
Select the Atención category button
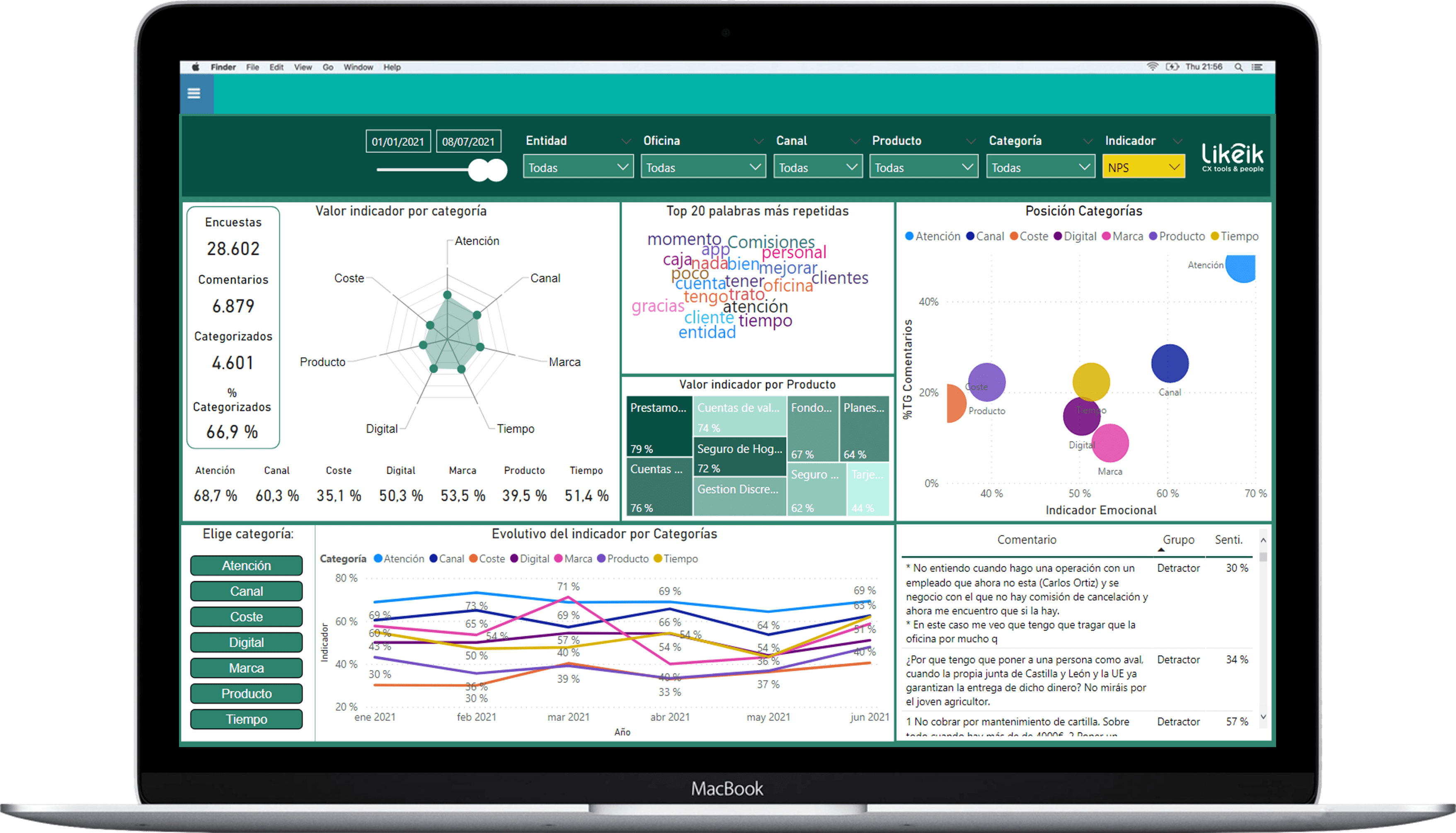[x=247, y=565]
